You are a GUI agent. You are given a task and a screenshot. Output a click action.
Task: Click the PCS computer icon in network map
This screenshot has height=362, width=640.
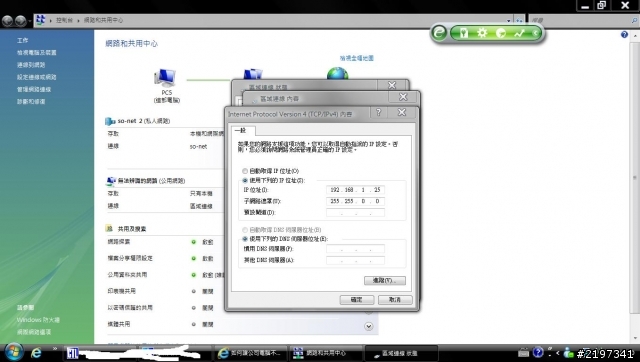[x=165, y=78]
